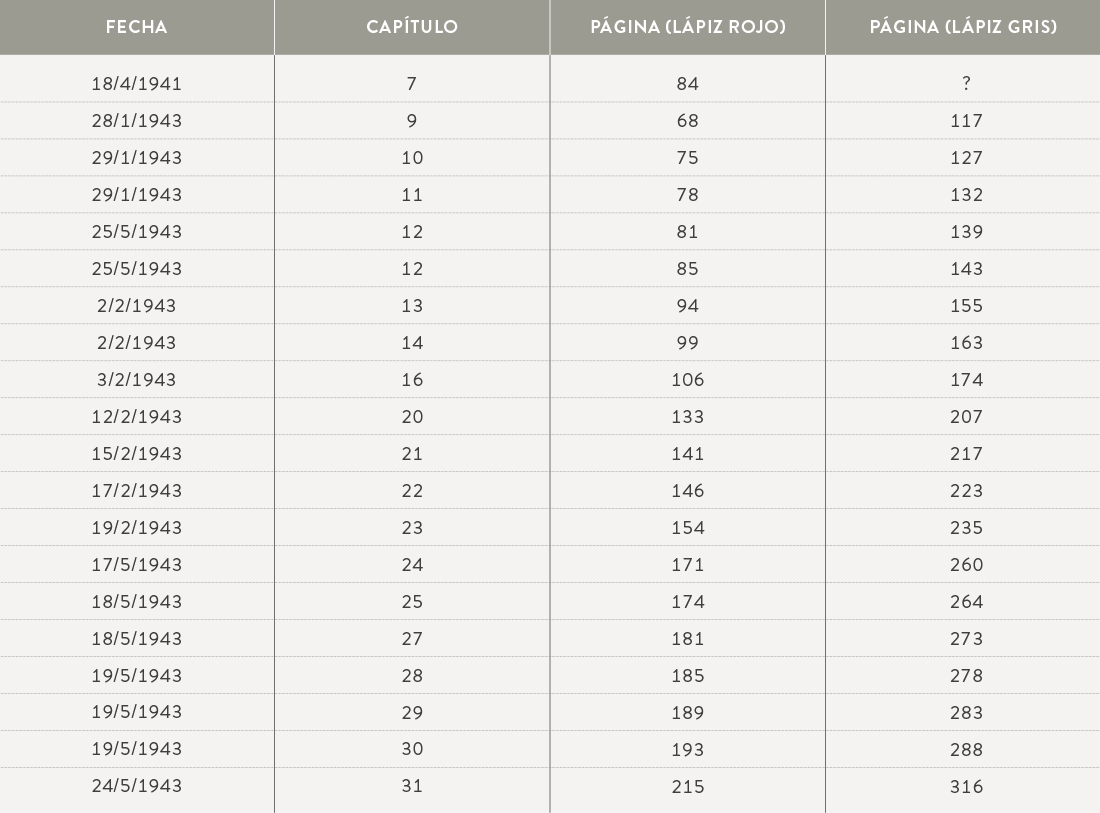1100x813 pixels.
Task: Click the PÁGINA (LÁPIZ ROJO) header
Action: [688, 27]
